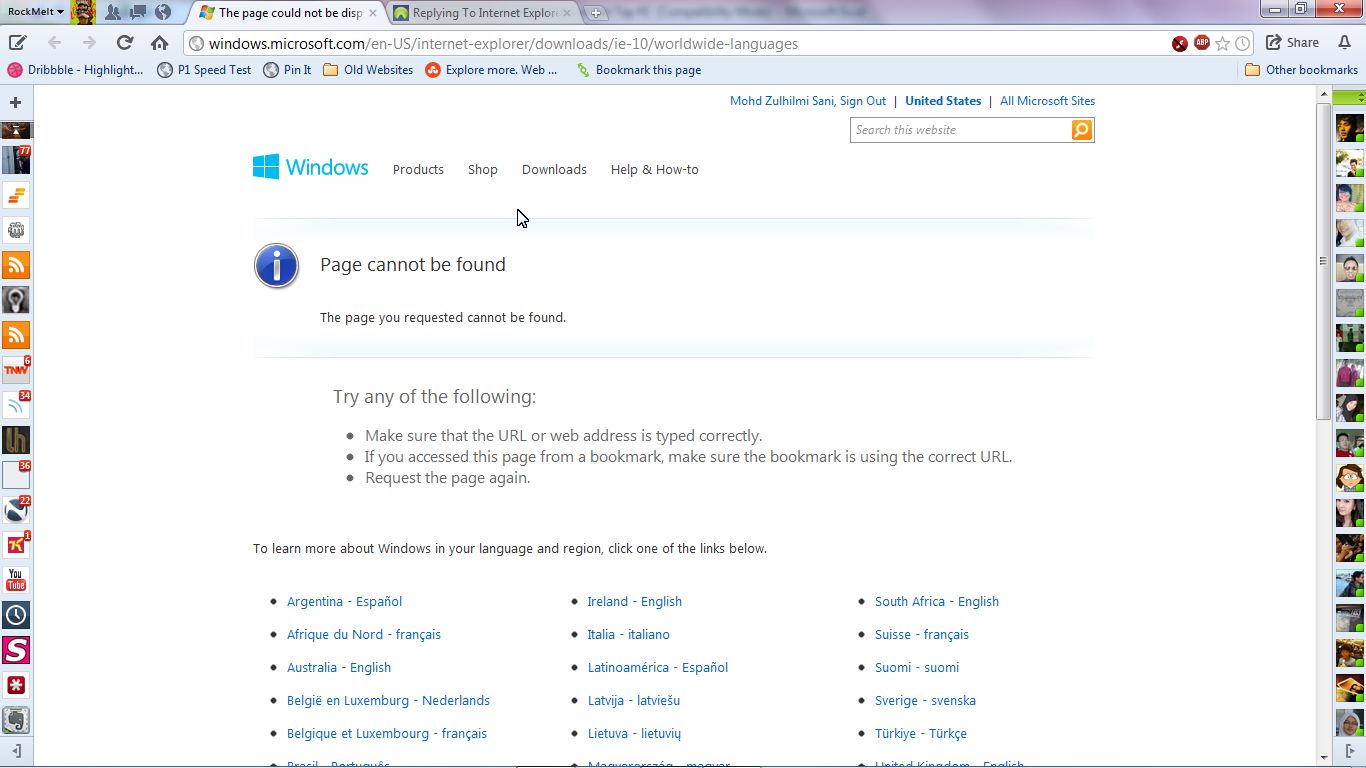Open the sidebar feed showing badge 34
Screen dimensions: 1366x768
16,405
